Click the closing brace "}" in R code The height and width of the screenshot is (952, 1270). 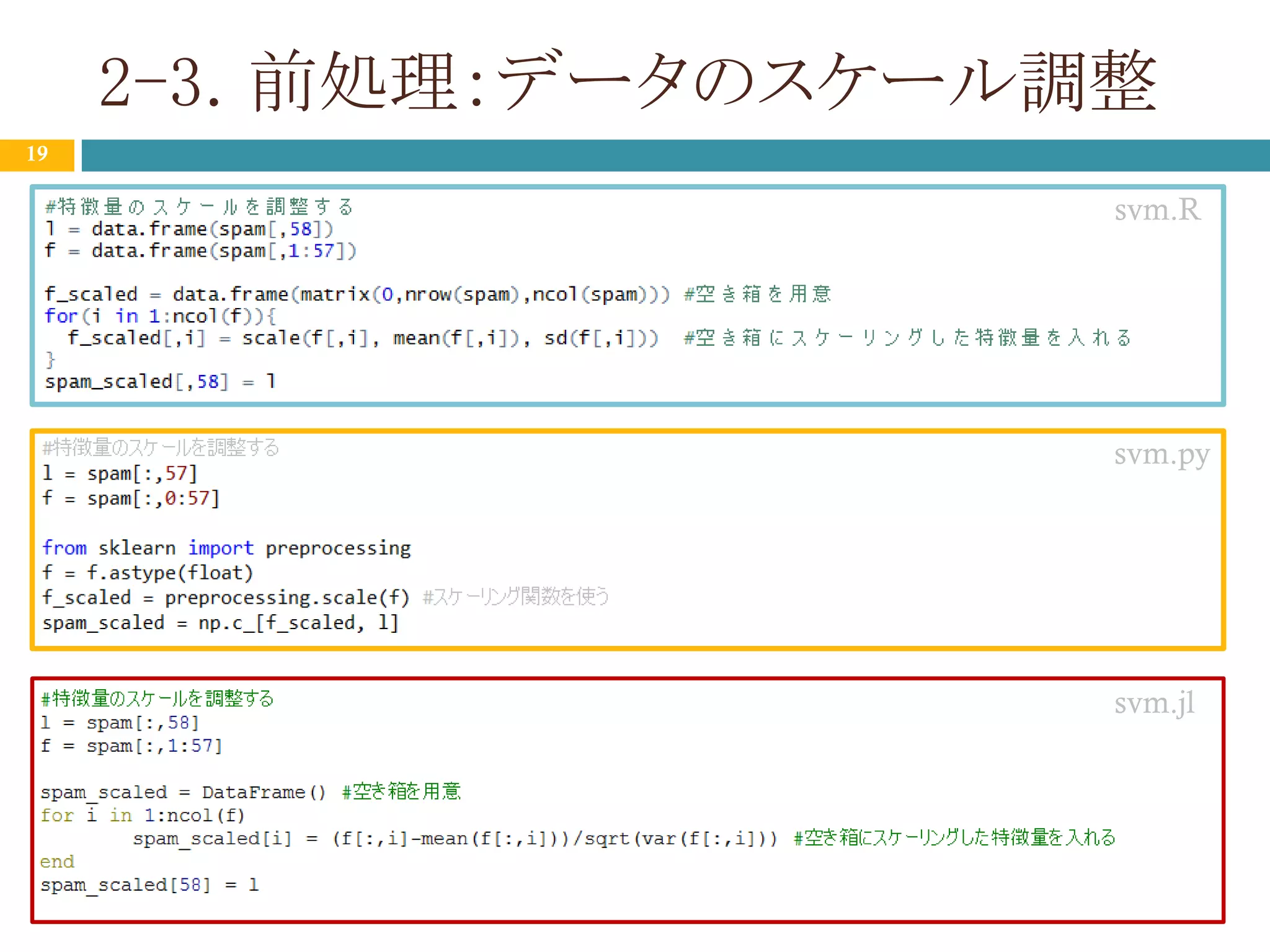pyautogui.click(x=50, y=359)
